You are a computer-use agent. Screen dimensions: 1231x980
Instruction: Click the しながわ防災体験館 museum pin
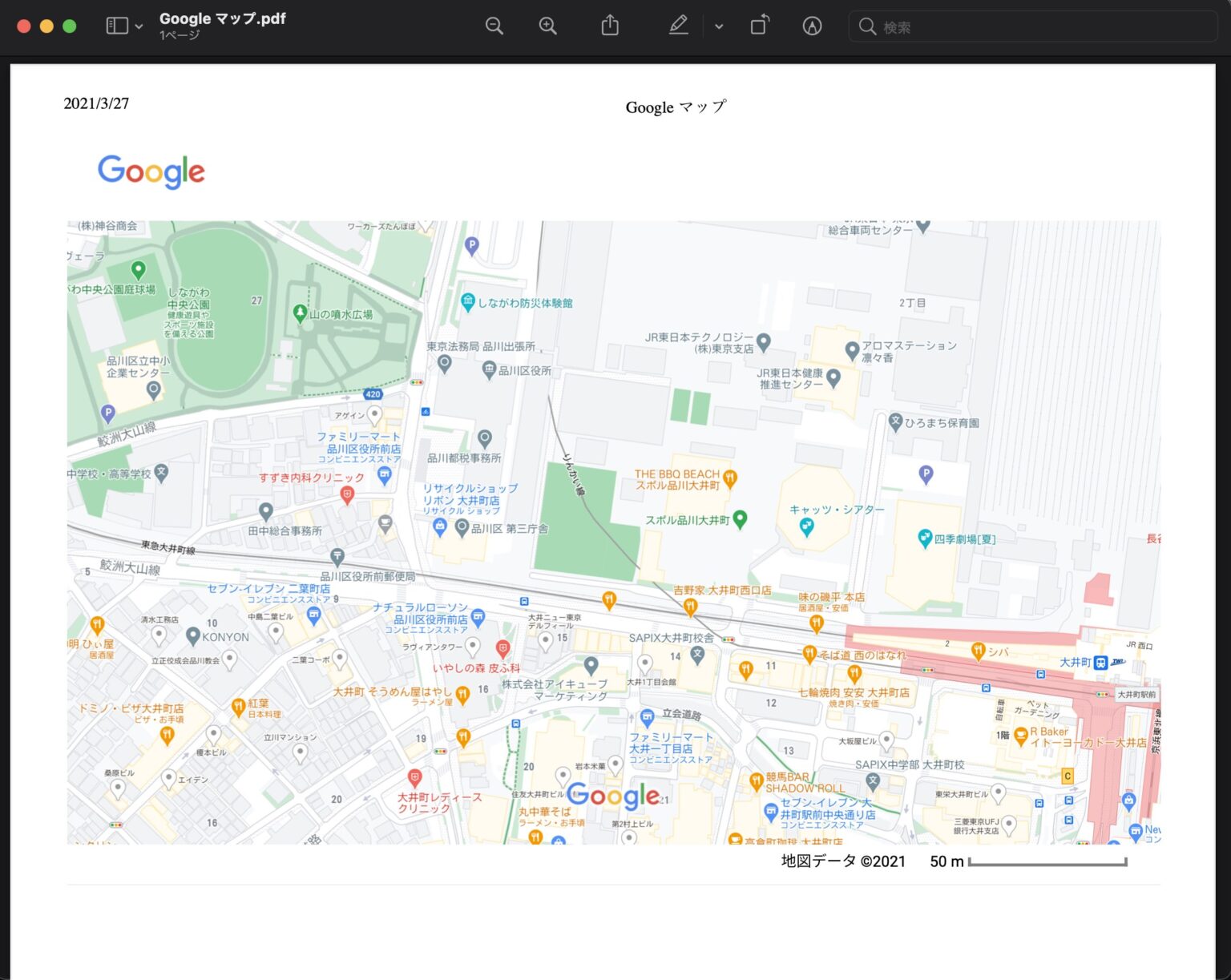[x=468, y=302]
